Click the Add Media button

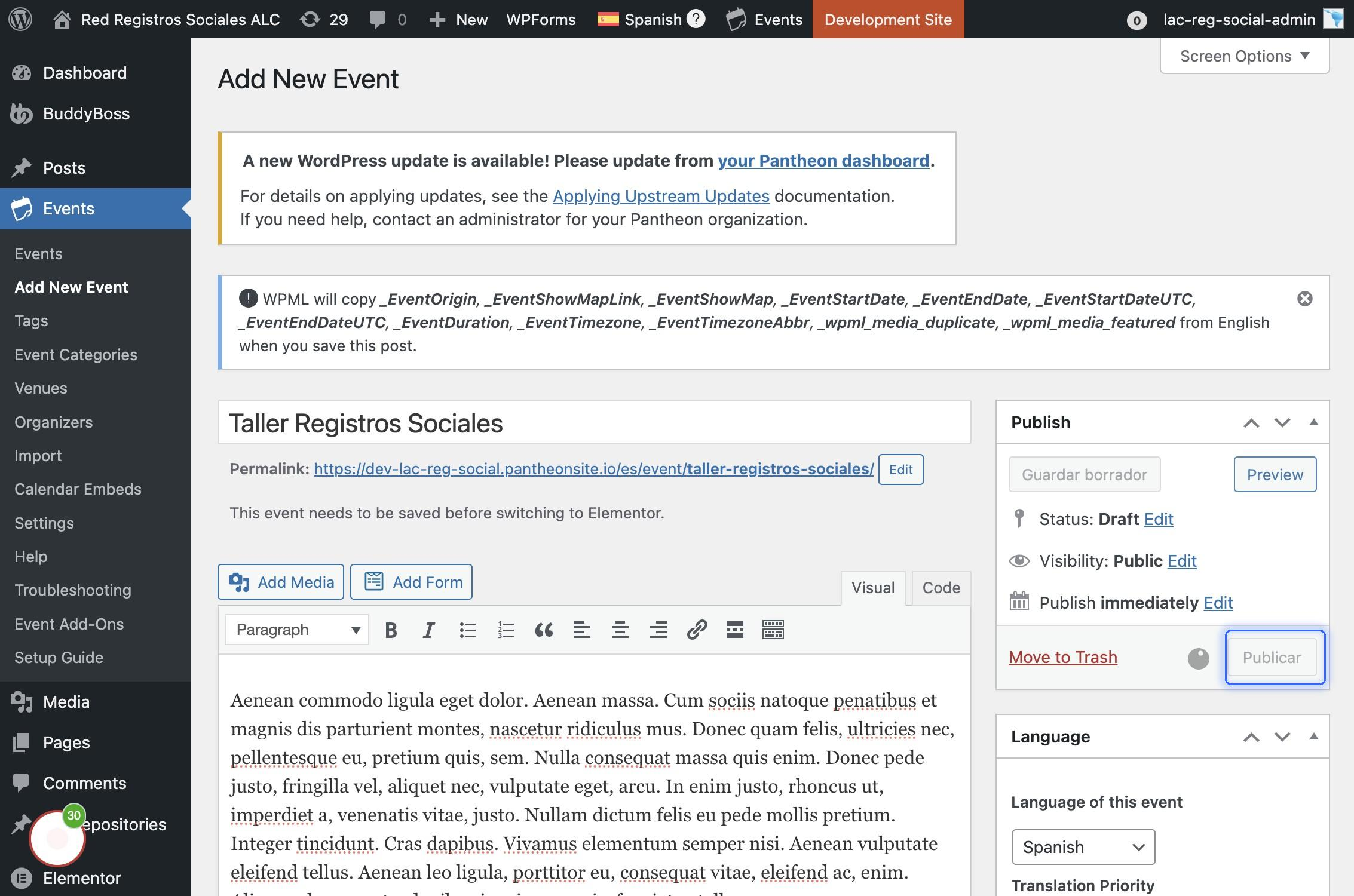tap(281, 582)
